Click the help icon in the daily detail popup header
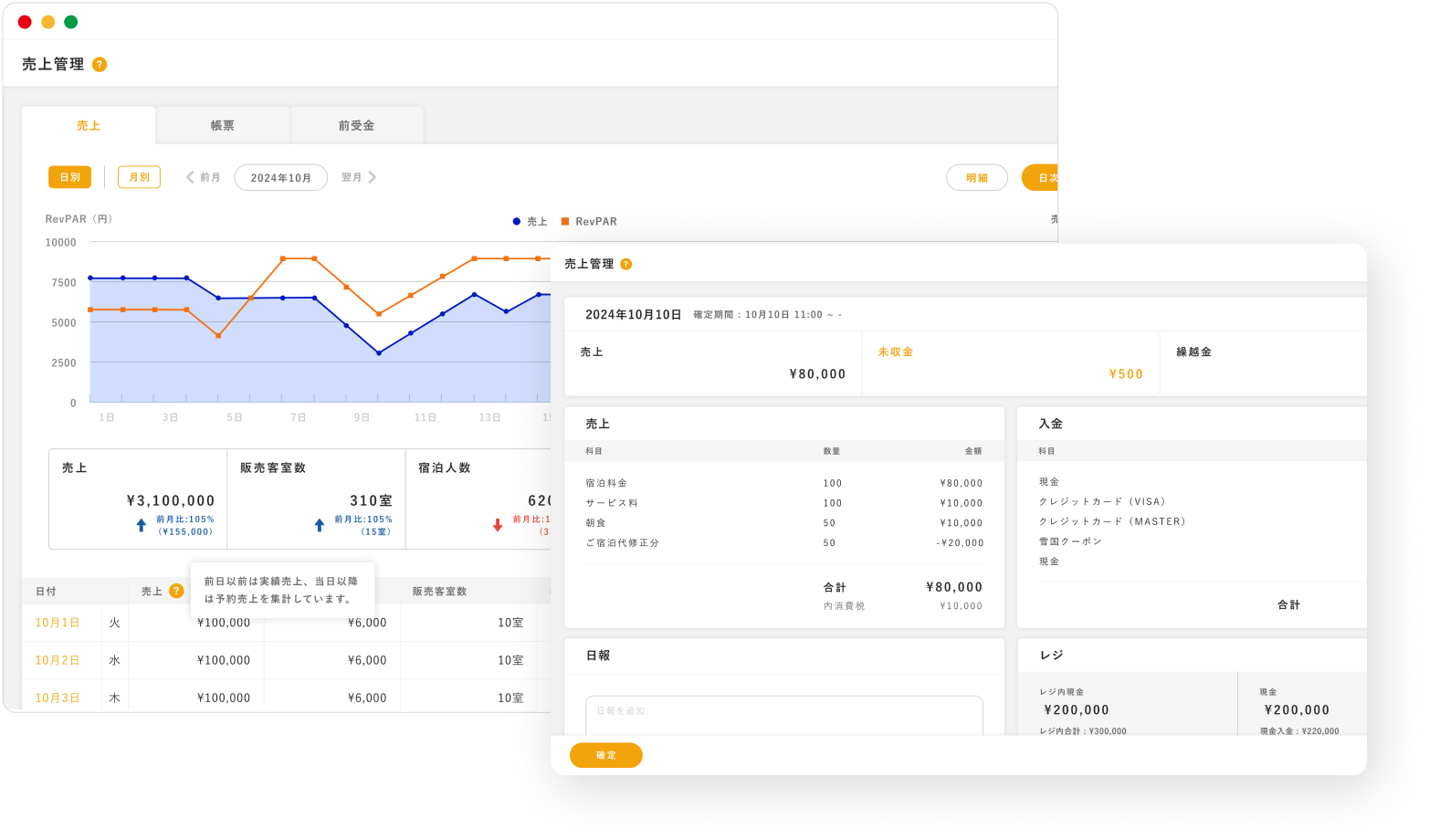1429x840 pixels. (626, 264)
